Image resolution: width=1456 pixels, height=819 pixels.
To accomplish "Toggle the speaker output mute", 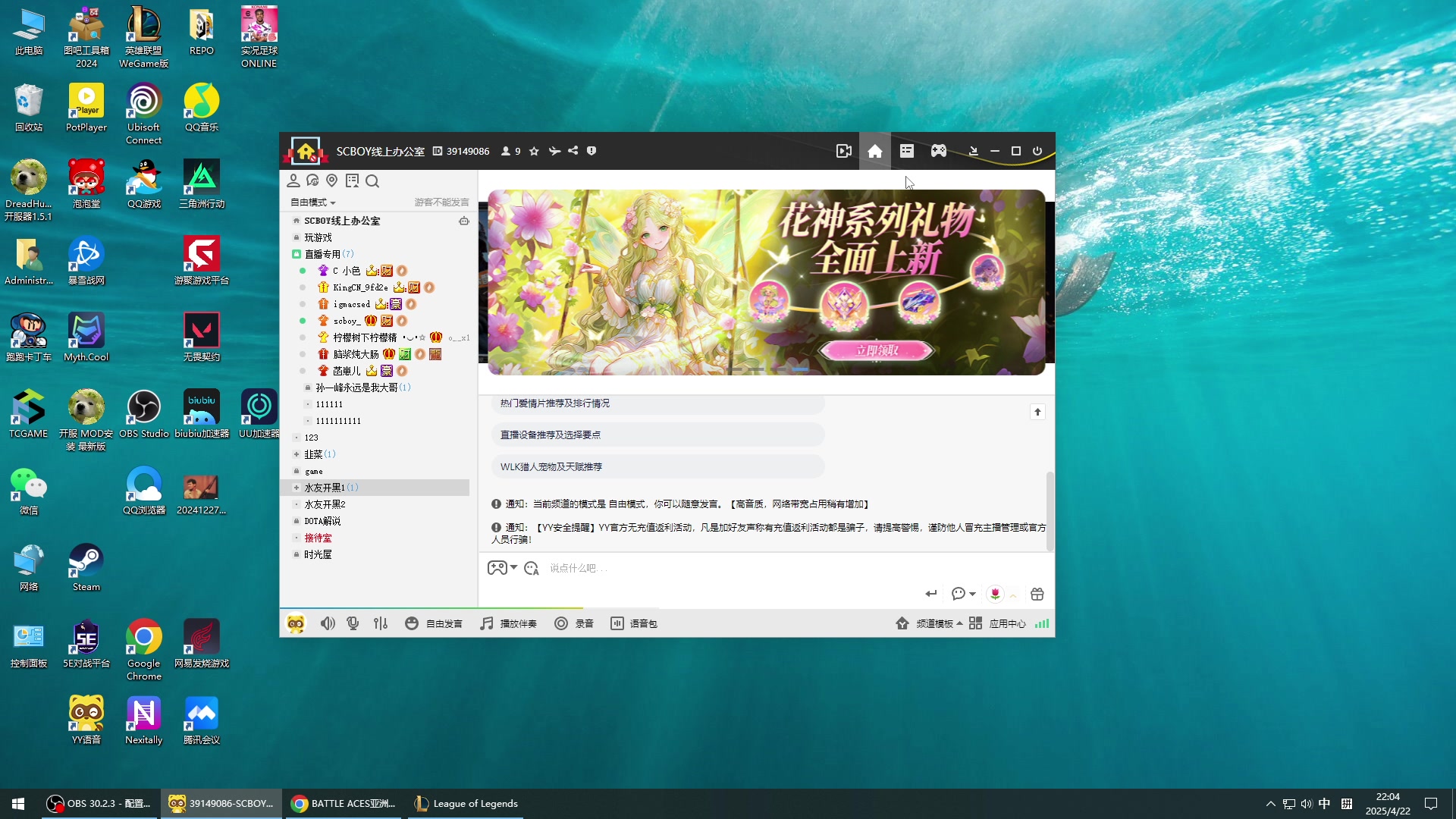I will pyautogui.click(x=328, y=623).
